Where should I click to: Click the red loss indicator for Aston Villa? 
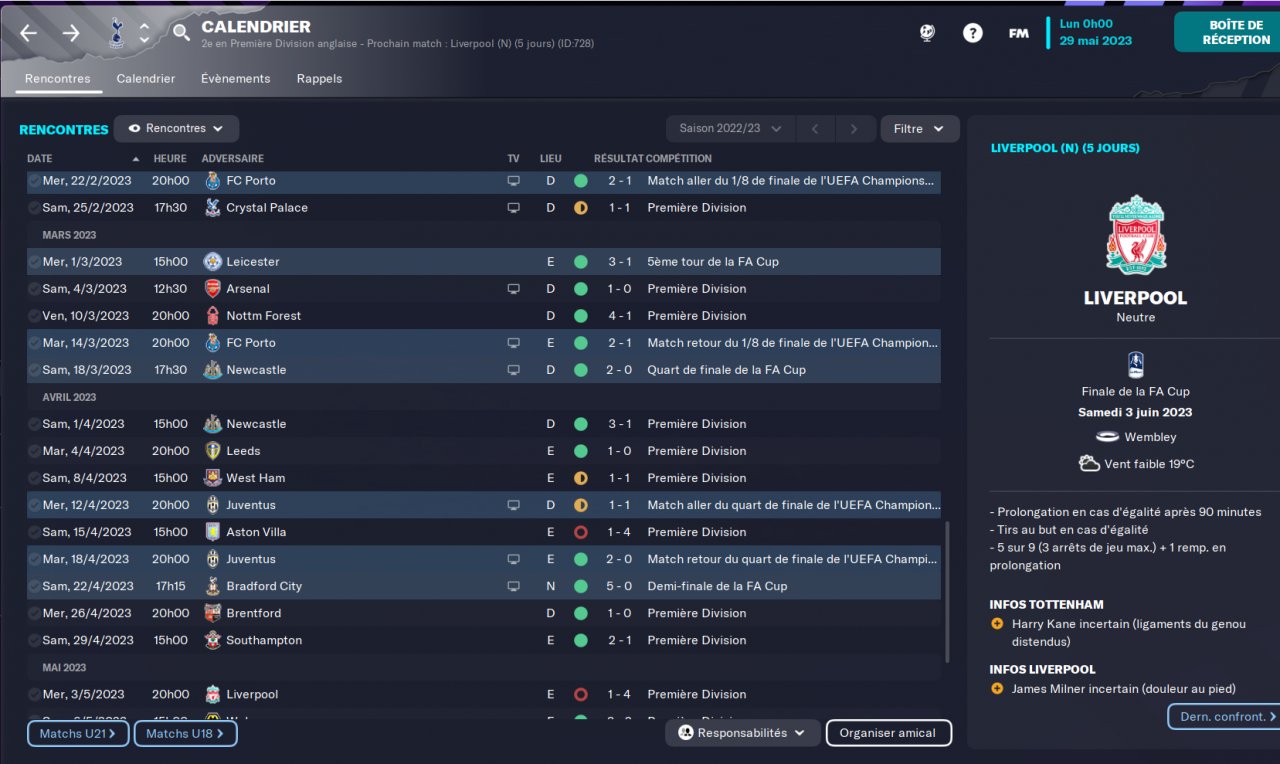coord(580,532)
